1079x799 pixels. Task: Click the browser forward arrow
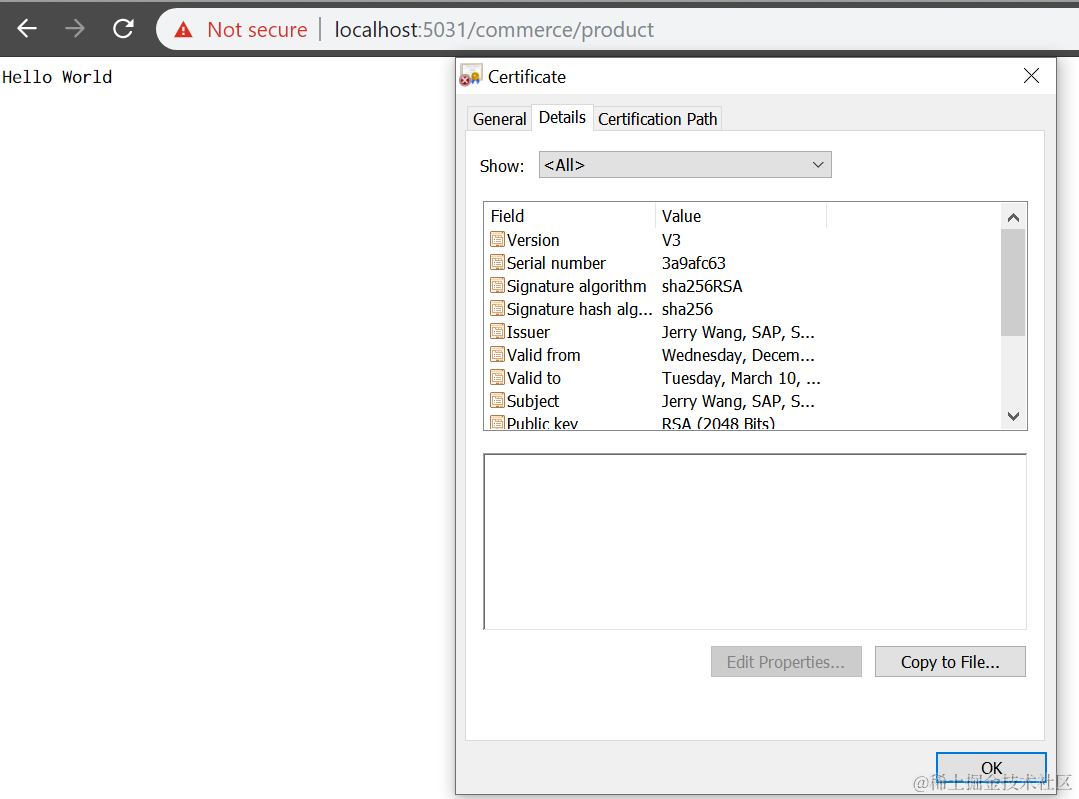[74, 29]
